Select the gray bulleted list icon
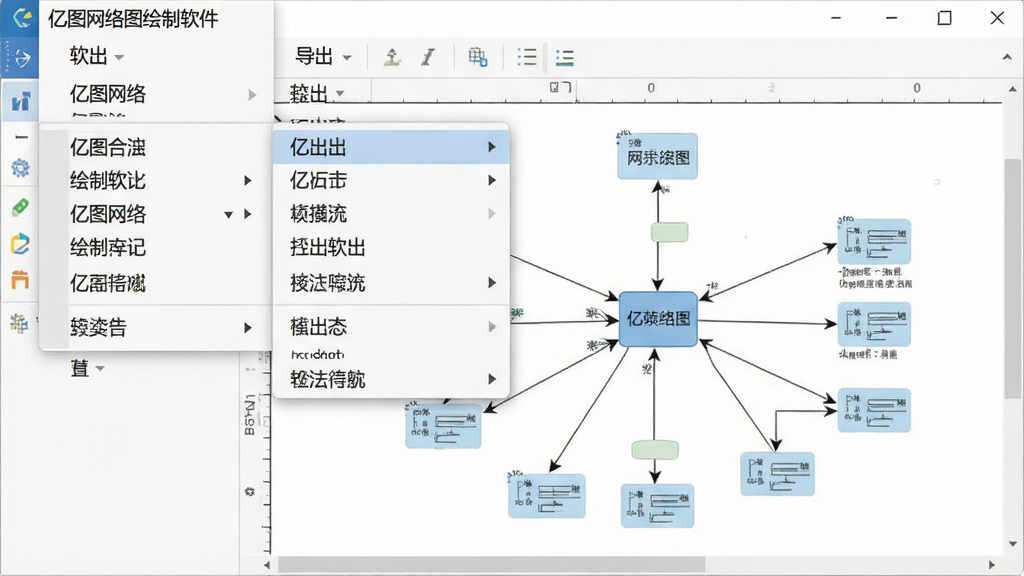Viewport: 1024px width, 576px height. [526, 57]
